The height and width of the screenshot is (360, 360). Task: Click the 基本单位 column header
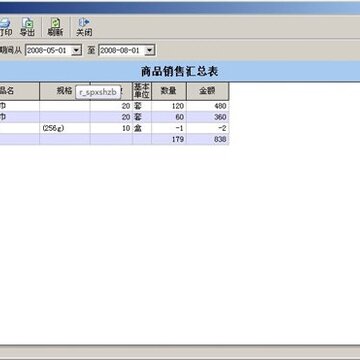pyautogui.click(x=142, y=91)
